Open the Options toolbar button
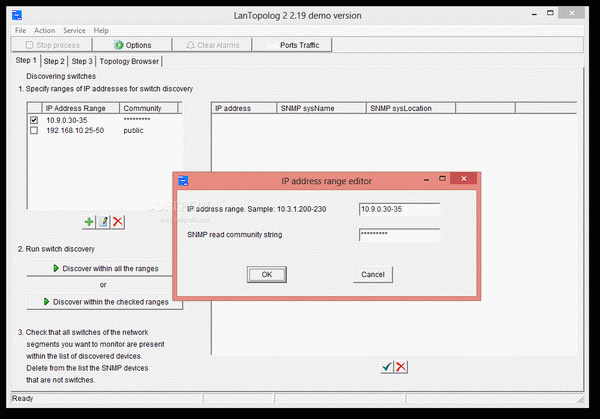 tap(132, 45)
